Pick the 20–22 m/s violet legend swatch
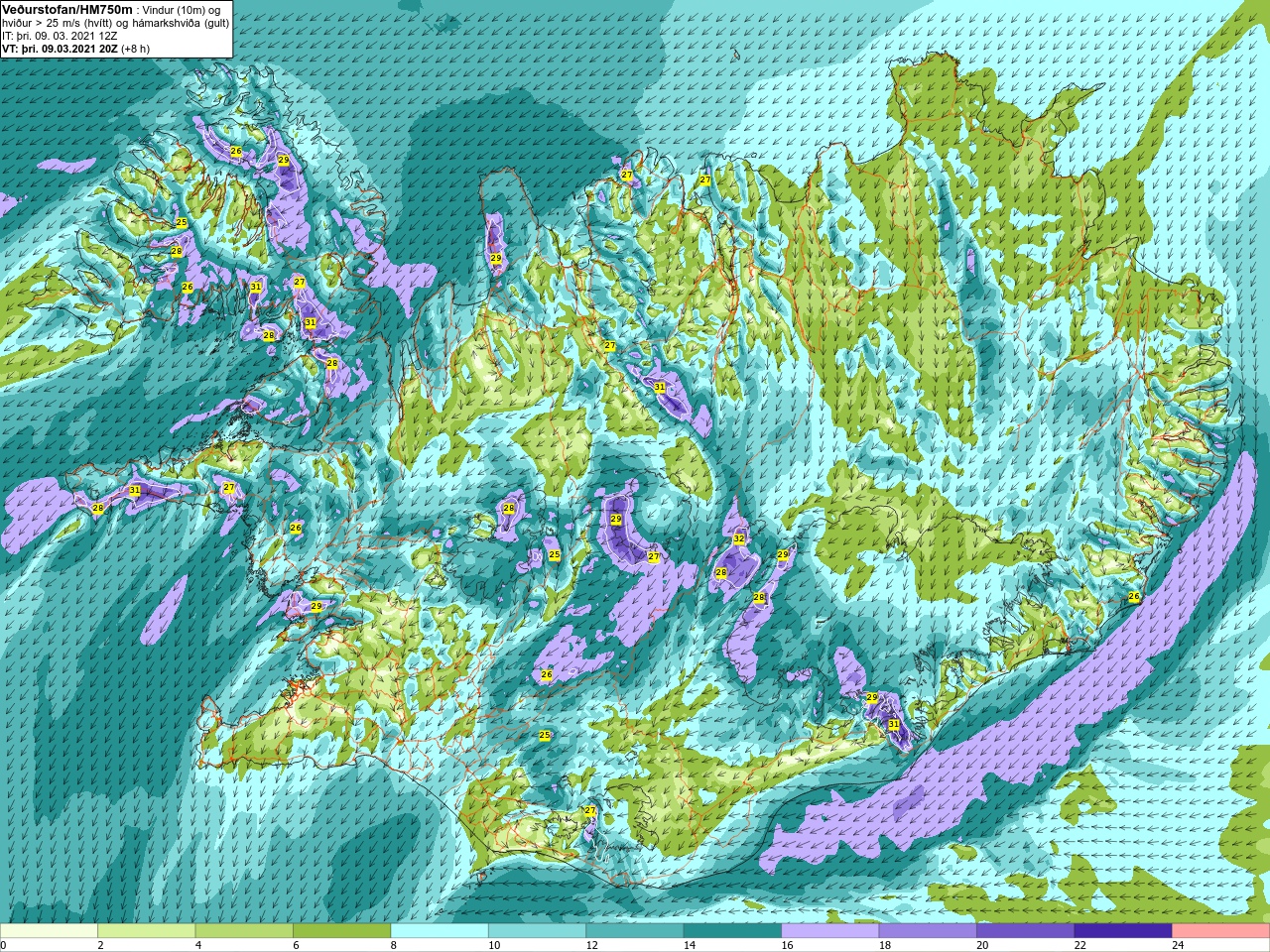The image size is (1270, 952). click(x=1026, y=931)
